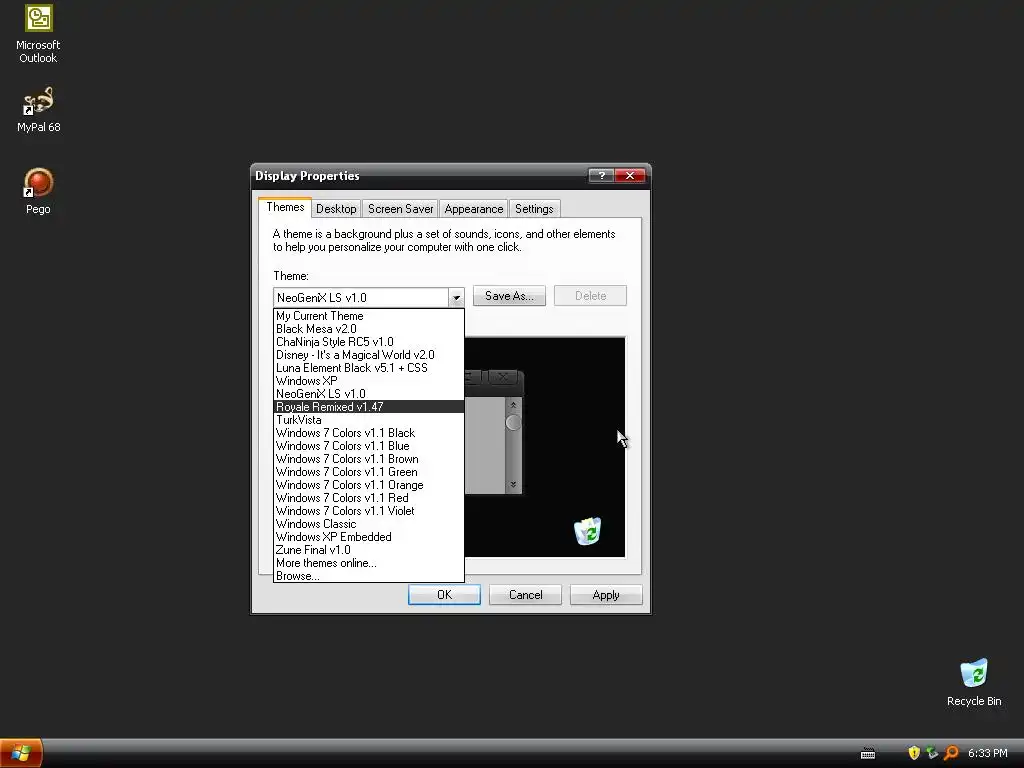This screenshot has height=768, width=1024.
Task: Close the Display Properties dialog
Action: coord(630,176)
